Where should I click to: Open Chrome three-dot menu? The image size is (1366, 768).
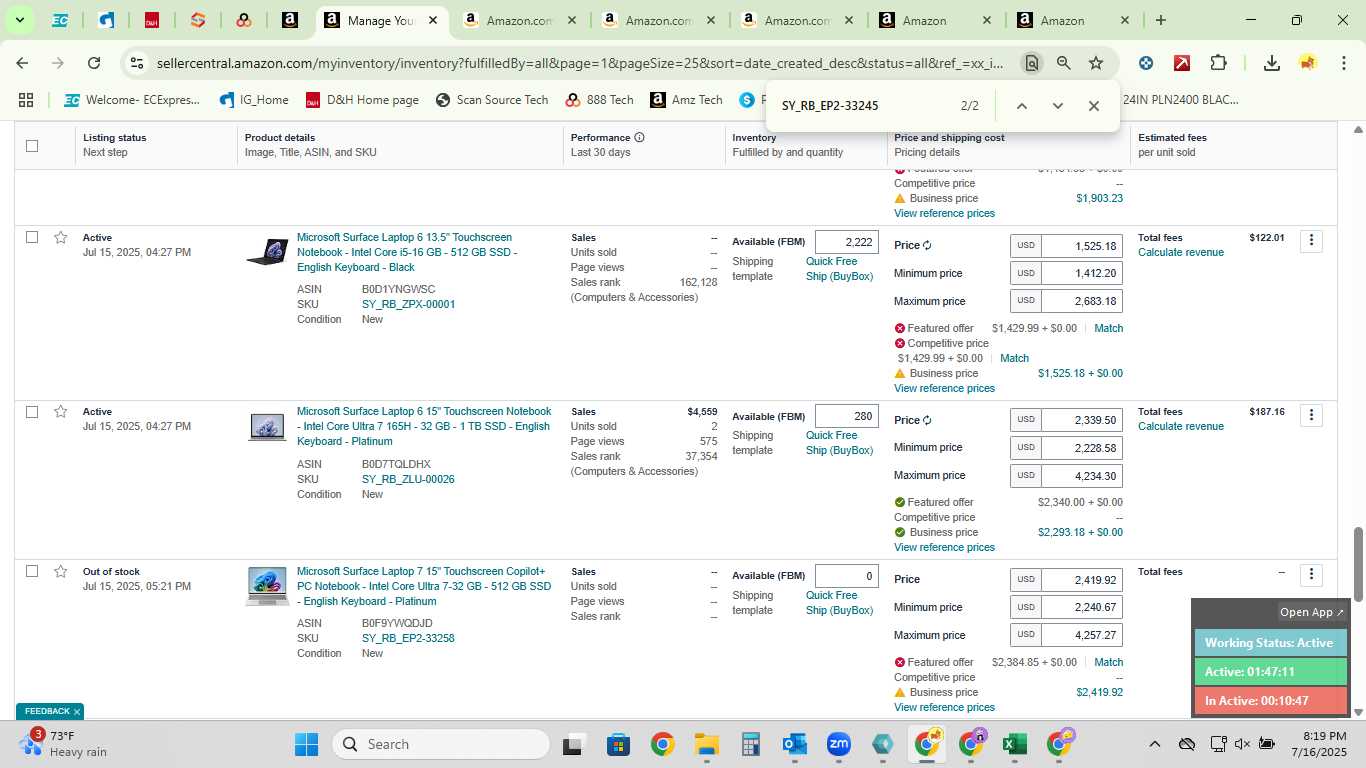pos(1344,63)
